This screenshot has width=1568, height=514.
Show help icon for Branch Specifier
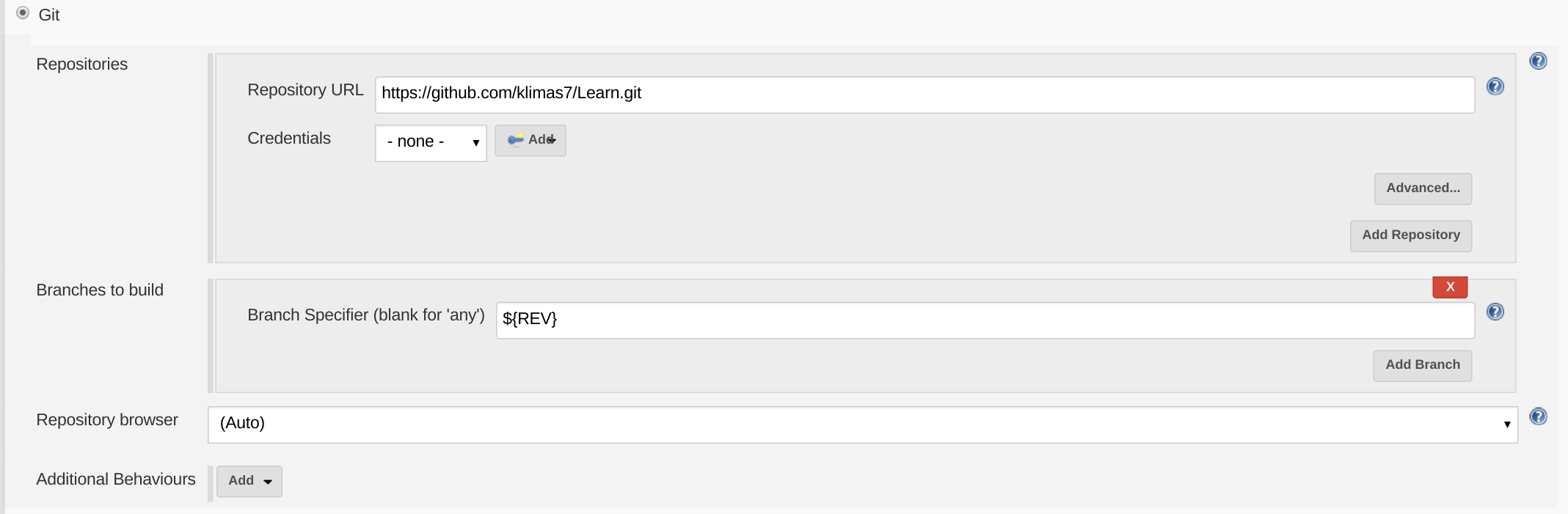click(x=1495, y=312)
